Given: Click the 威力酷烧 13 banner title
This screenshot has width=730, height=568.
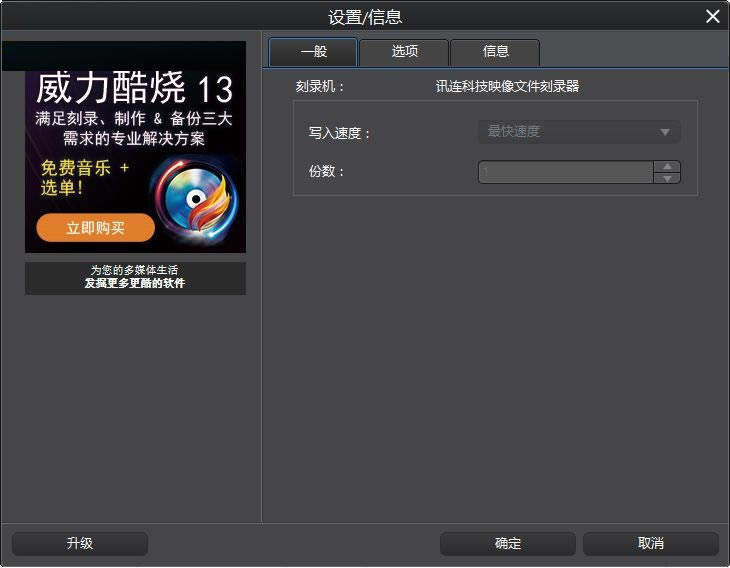Looking at the screenshot, I should (134, 88).
